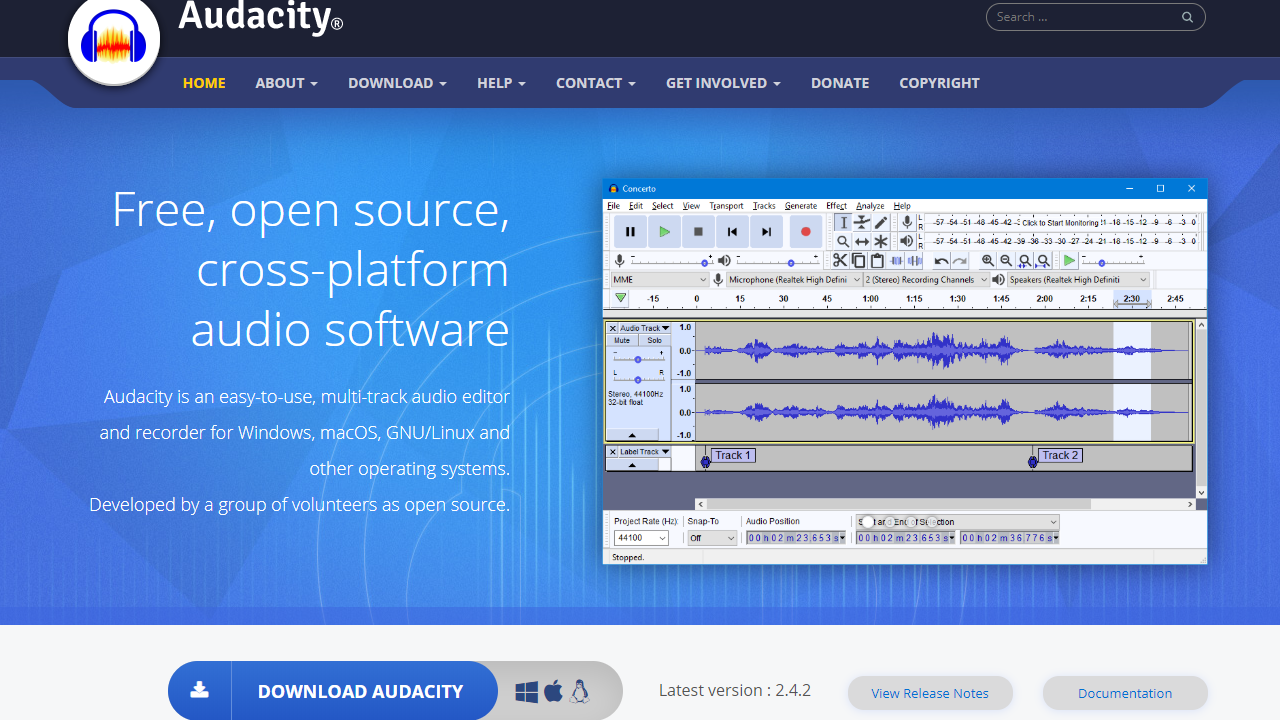Open the Effect menu

click(x=836, y=205)
